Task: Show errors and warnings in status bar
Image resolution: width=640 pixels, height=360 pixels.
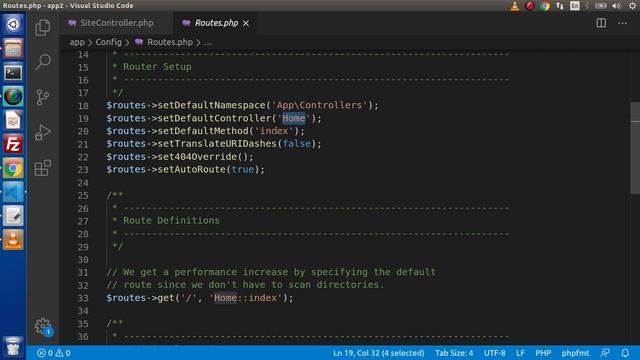Action: coord(53,353)
